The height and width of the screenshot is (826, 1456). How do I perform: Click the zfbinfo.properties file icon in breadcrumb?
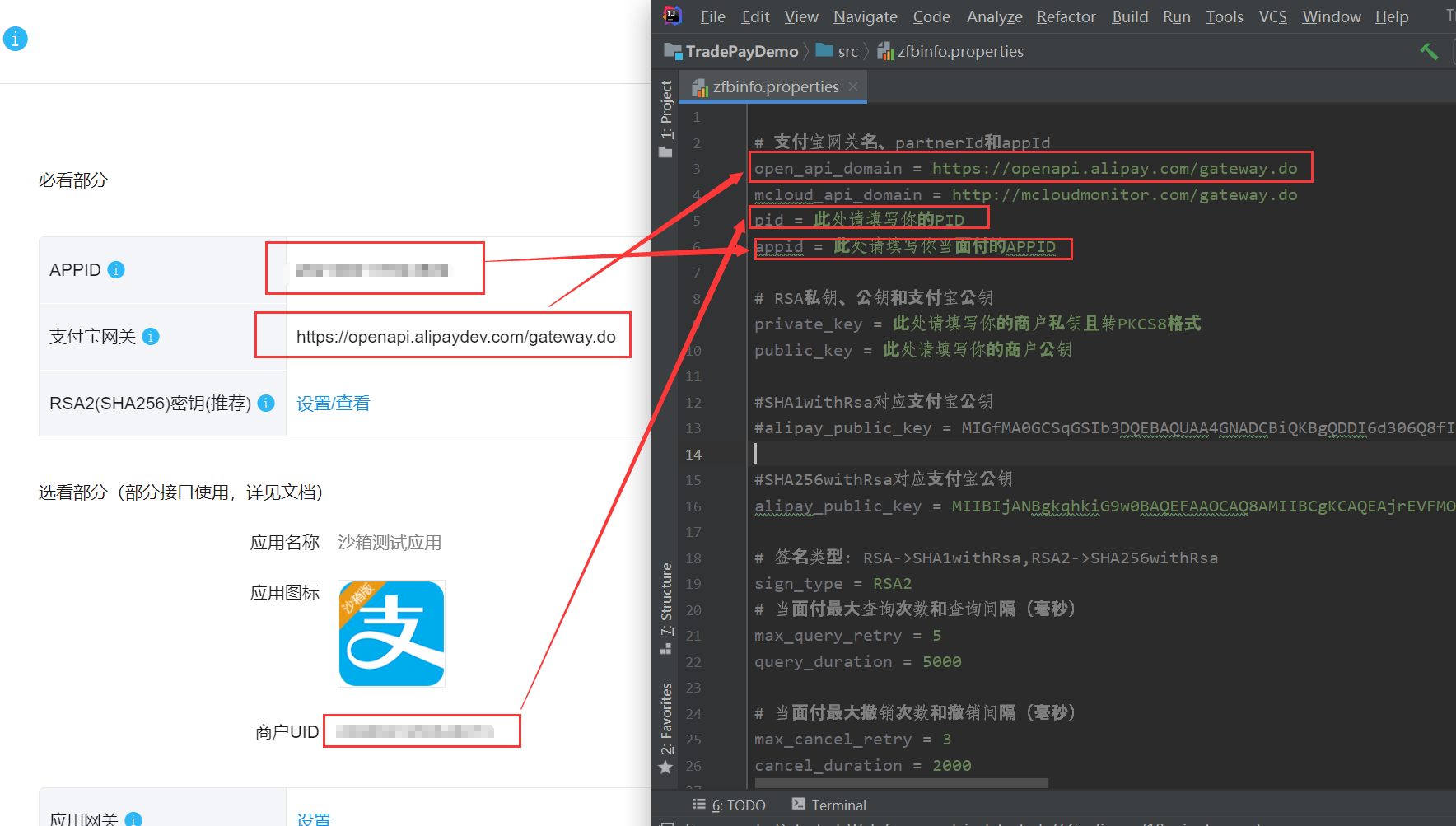885,51
